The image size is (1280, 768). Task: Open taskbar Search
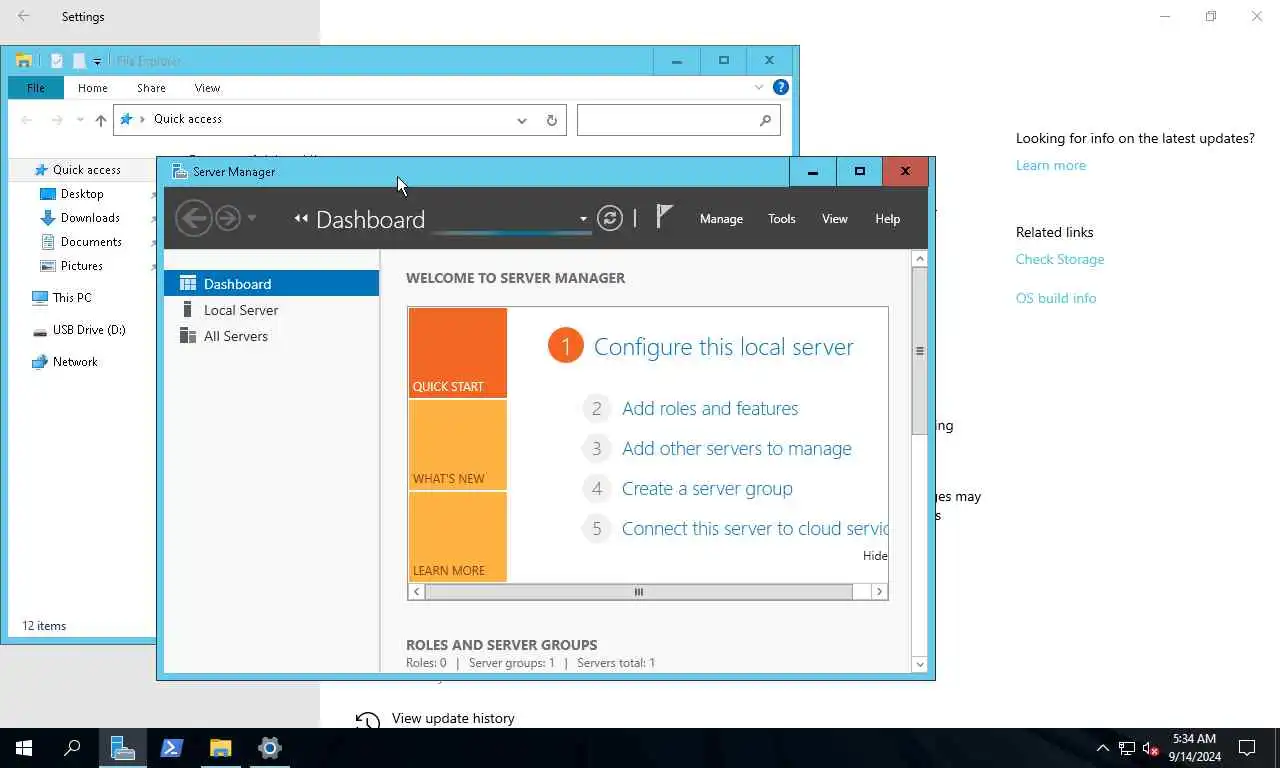coord(72,748)
